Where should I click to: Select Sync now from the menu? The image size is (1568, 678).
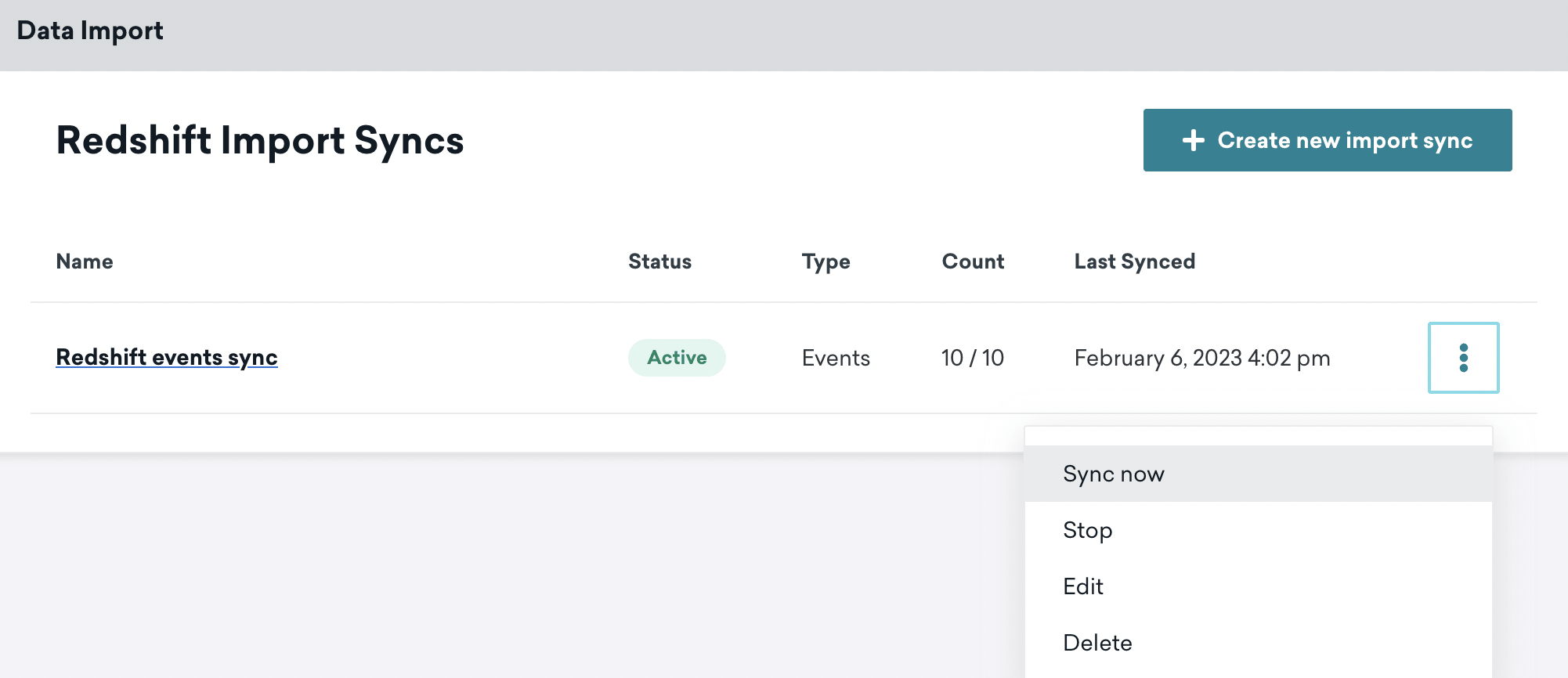(1113, 474)
